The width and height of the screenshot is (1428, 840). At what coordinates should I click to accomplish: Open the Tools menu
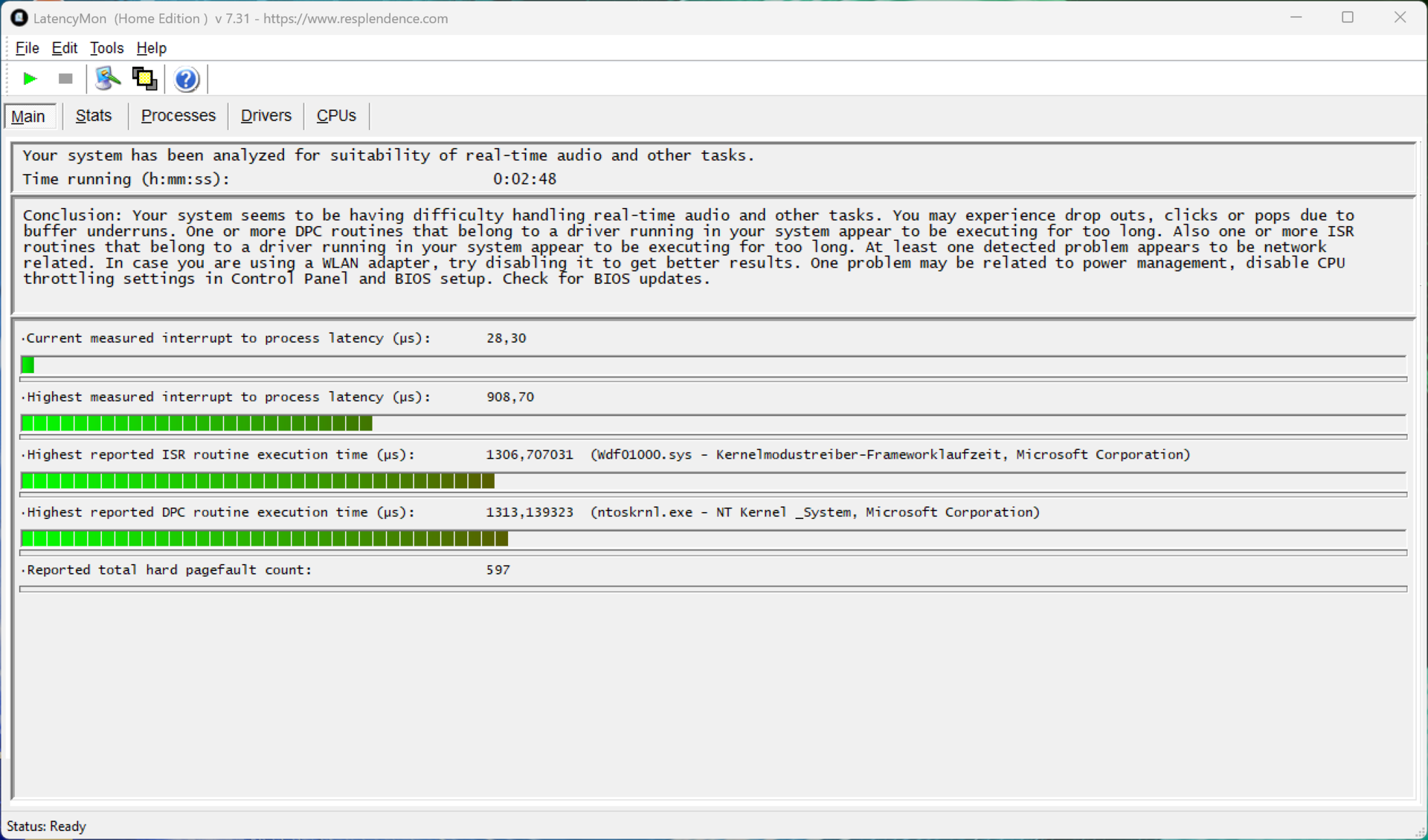[106, 48]
